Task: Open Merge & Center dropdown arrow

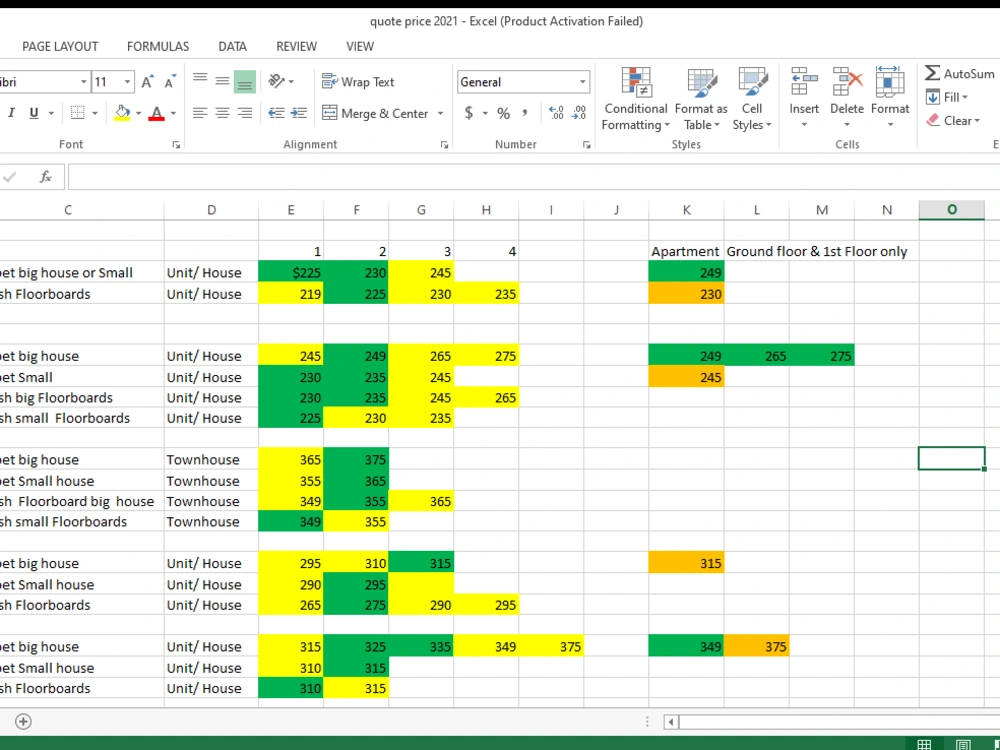Action: [x=440, y=114]
